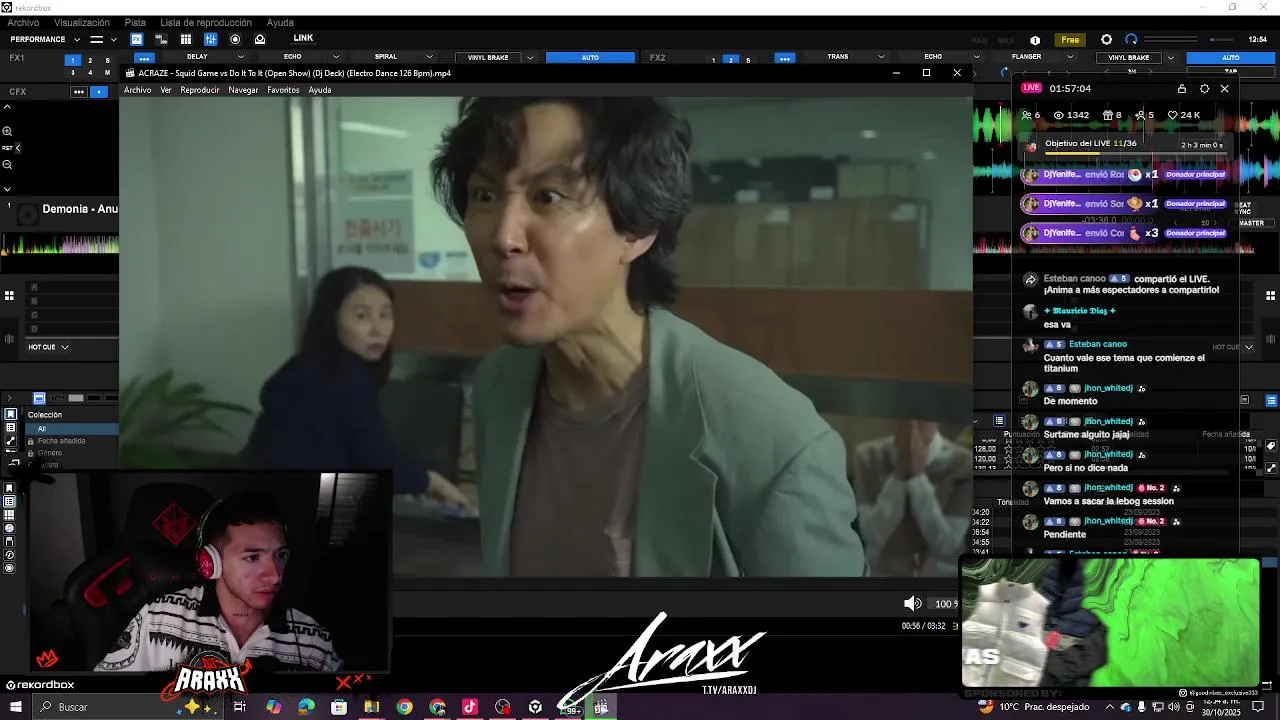Viewport: 1280px width, 720px height.
Task: Click the LIVE likes heart icon
Action: coord(1173,115)
